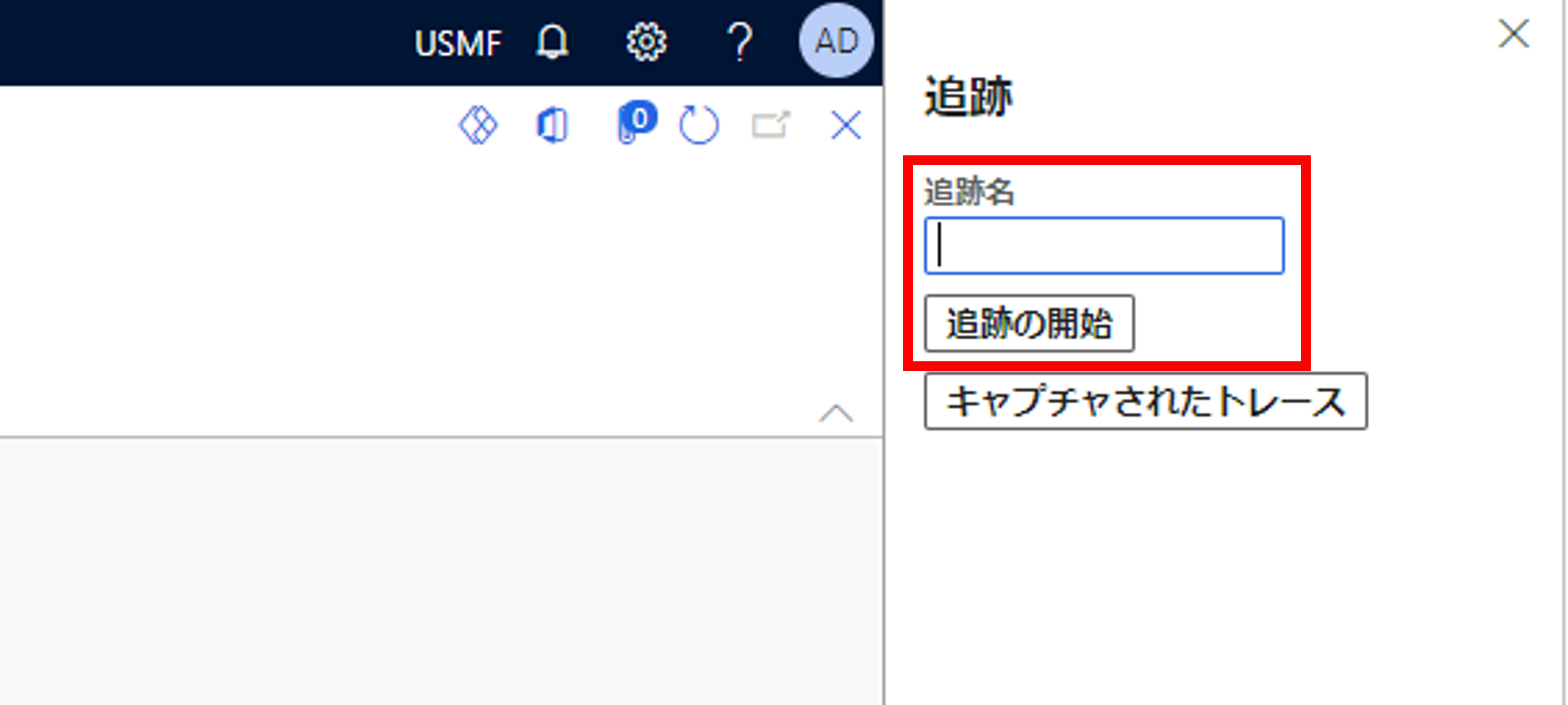The image size is (1568, 705).
Task: Open the help question mark
Action: coord(739,42)
